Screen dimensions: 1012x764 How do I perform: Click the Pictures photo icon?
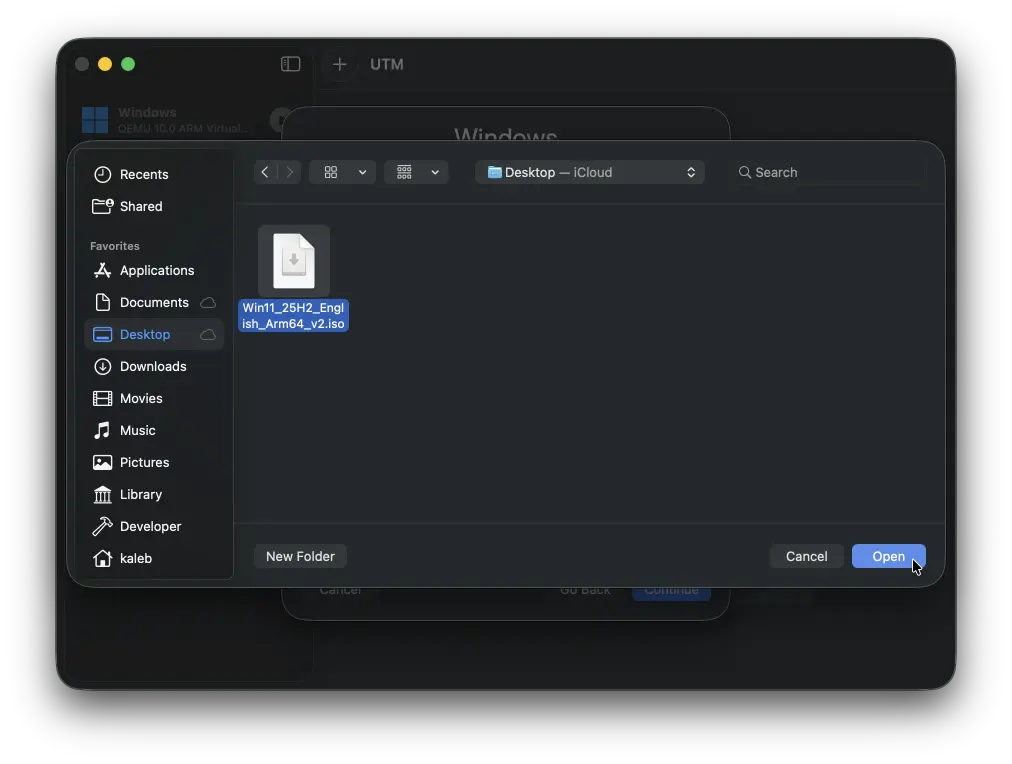[103, 462]
